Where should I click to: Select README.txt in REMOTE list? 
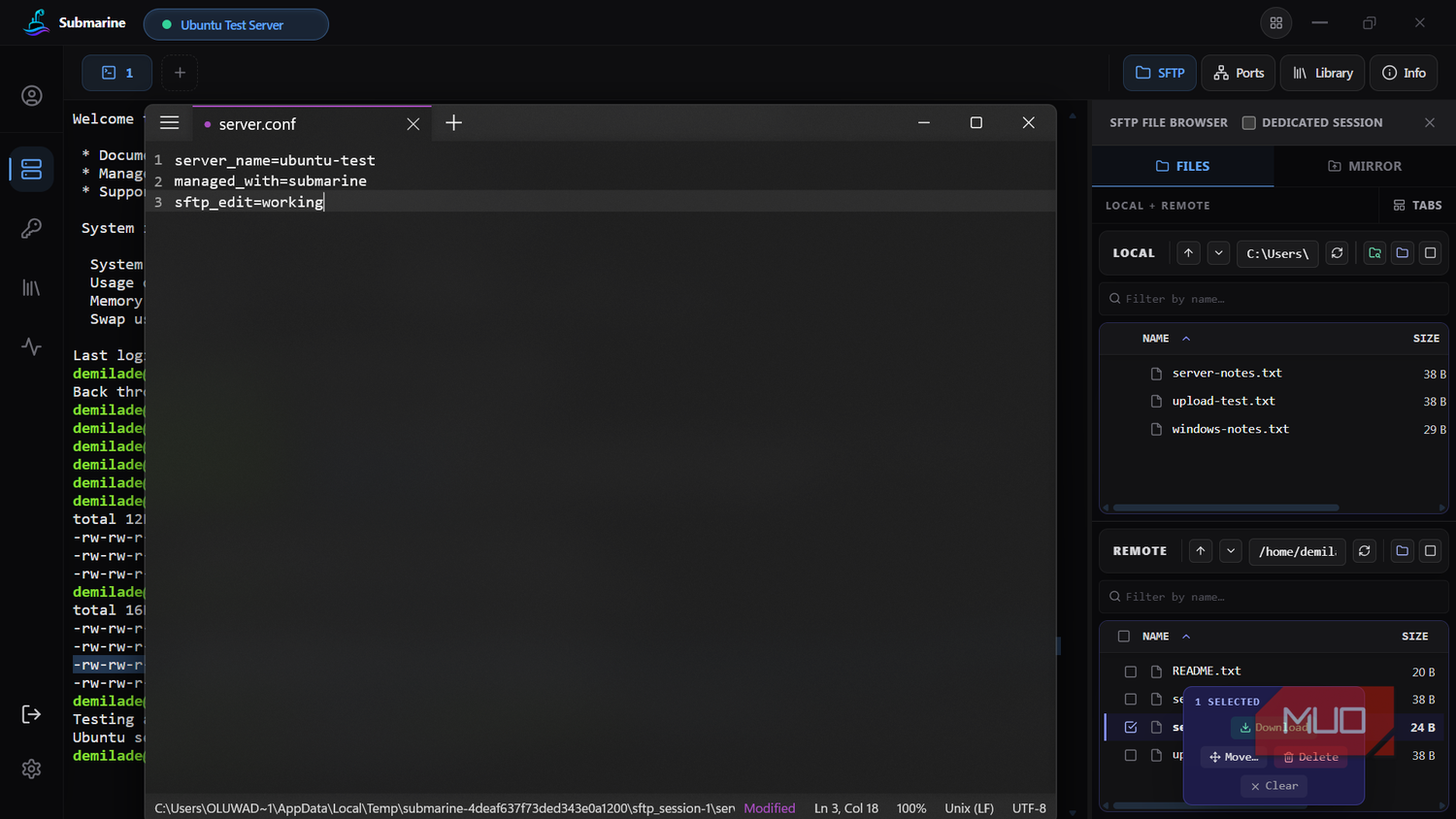[x=1207, y=672]
